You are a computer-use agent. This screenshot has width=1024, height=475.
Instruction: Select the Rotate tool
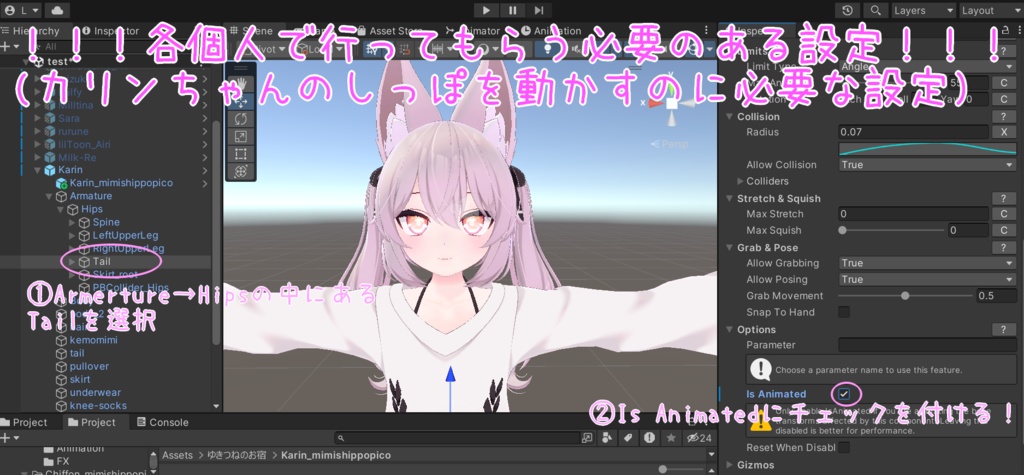(241, 119)
